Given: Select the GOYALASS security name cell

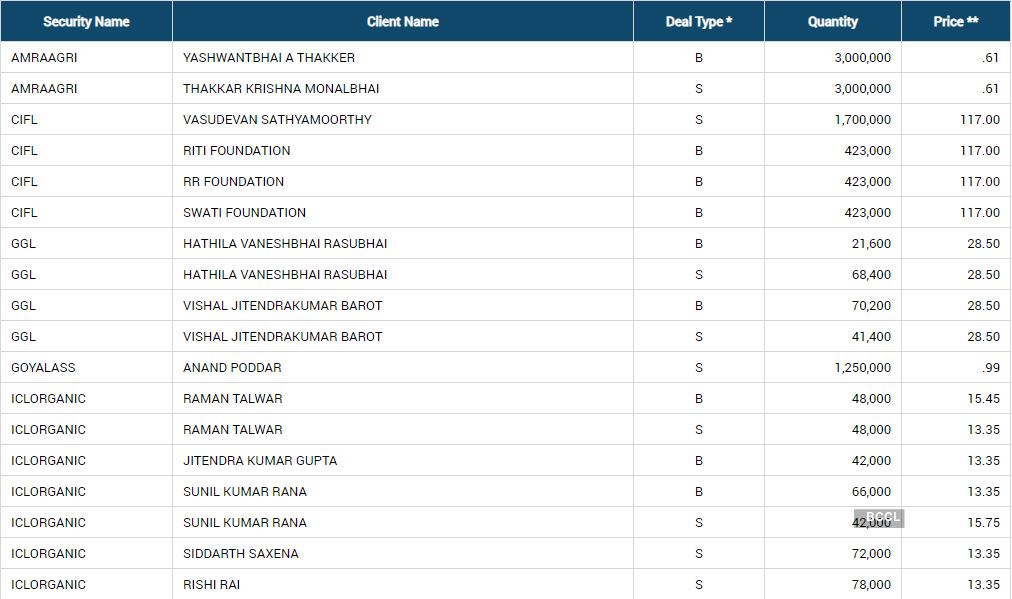Looking at the screenshot, I should (43, 368).
